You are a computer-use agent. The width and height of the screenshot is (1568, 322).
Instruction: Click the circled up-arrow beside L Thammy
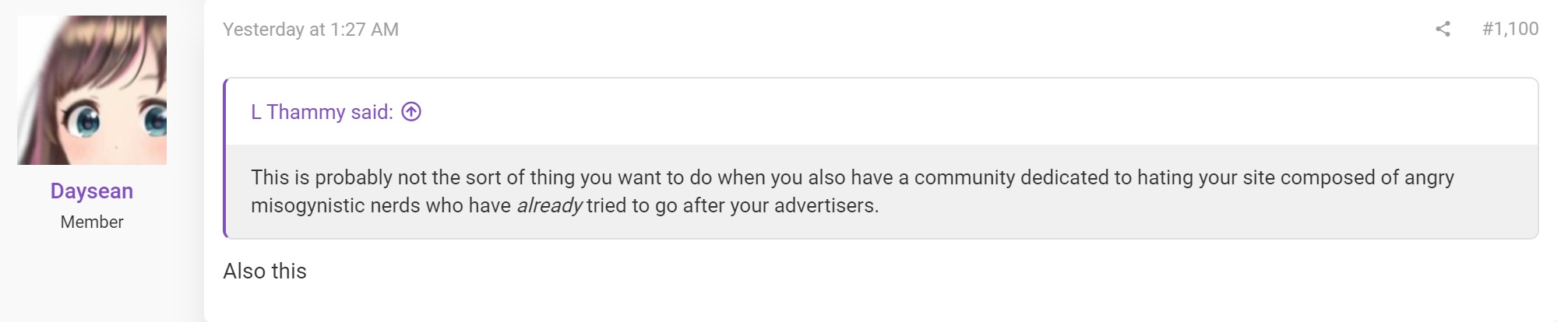pyautogui.click(x=411, y=112)
